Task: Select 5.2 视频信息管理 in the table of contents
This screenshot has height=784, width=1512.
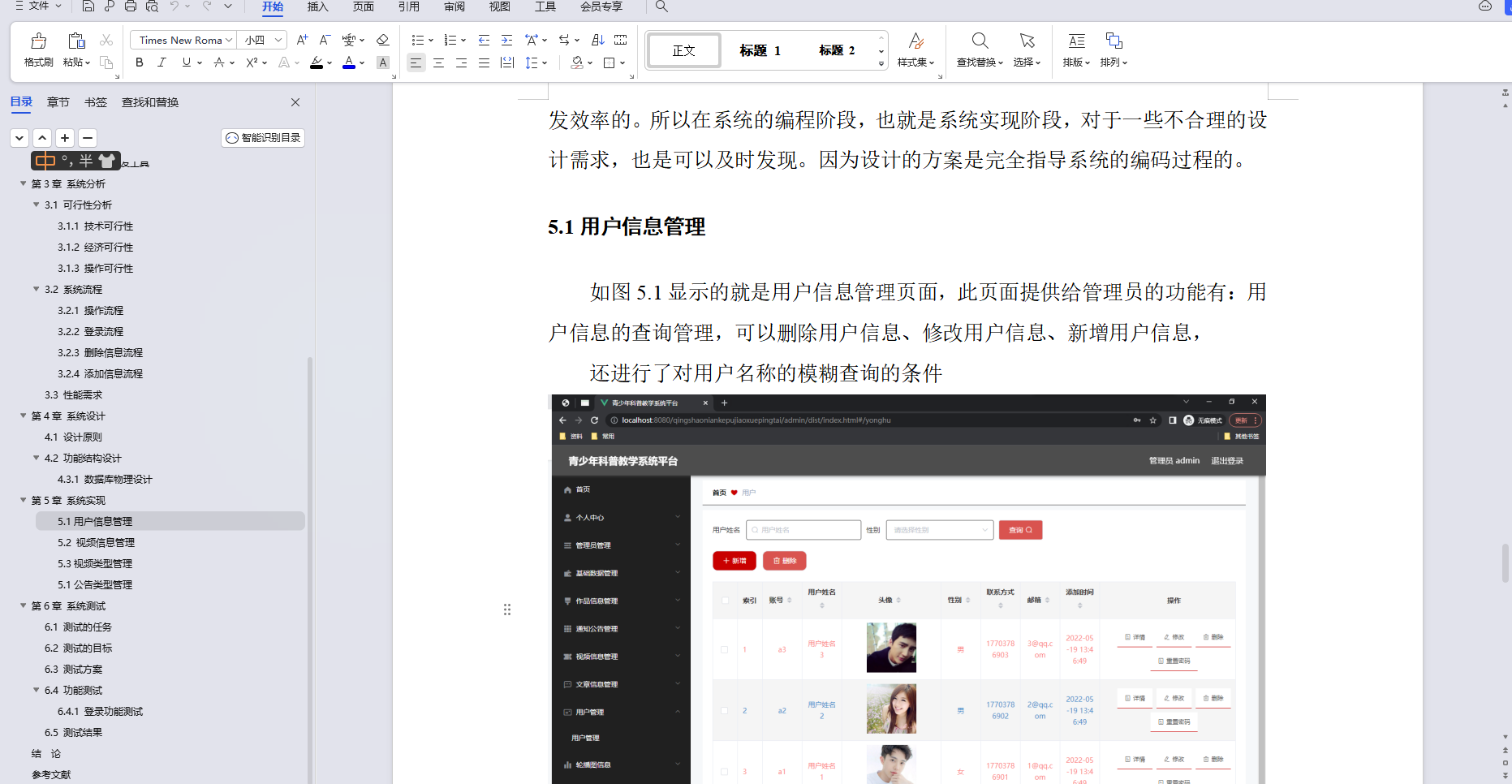Action: click(97, 542)
